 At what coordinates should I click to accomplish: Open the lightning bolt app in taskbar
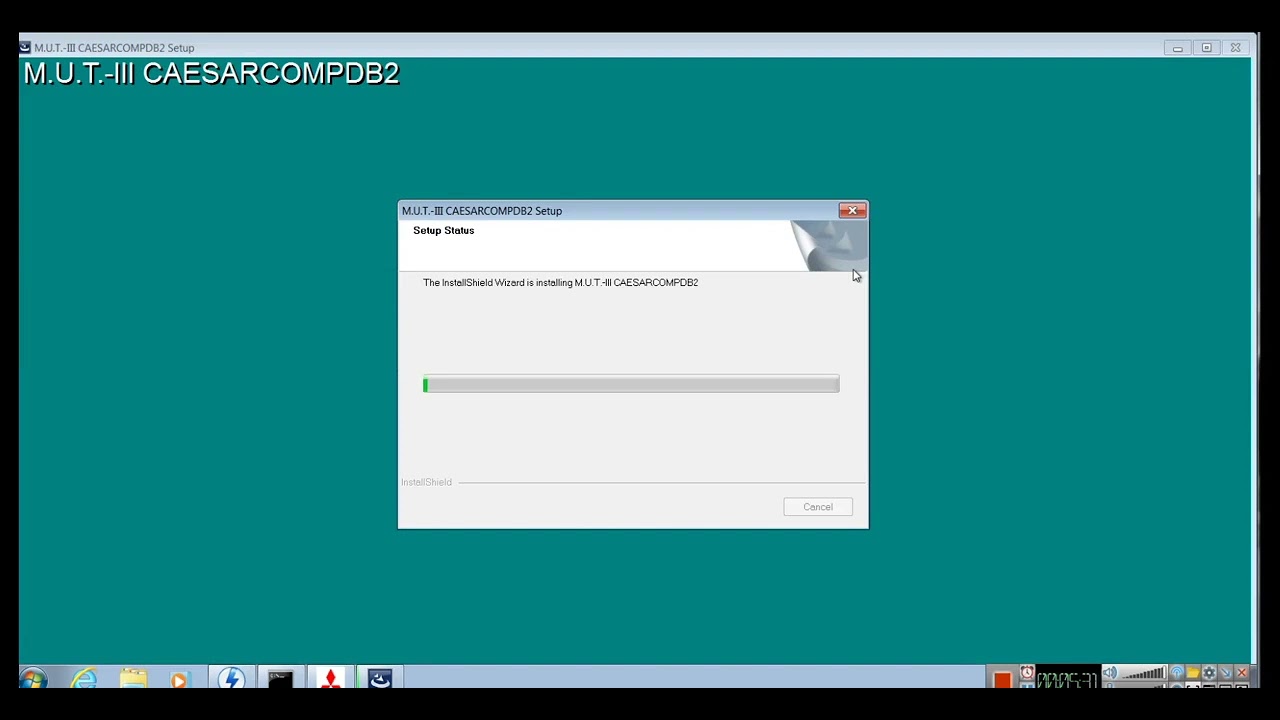[x=231, y=679]
